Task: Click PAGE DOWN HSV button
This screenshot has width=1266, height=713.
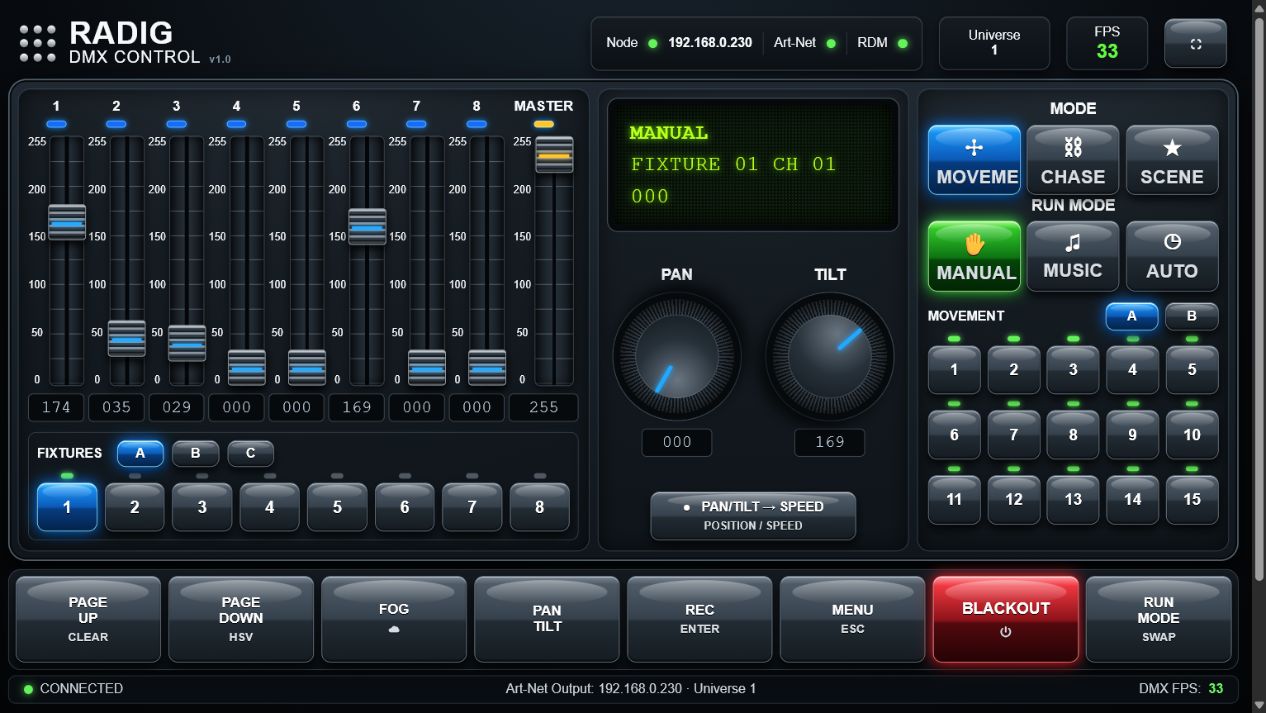Action: tap(241, 619)
